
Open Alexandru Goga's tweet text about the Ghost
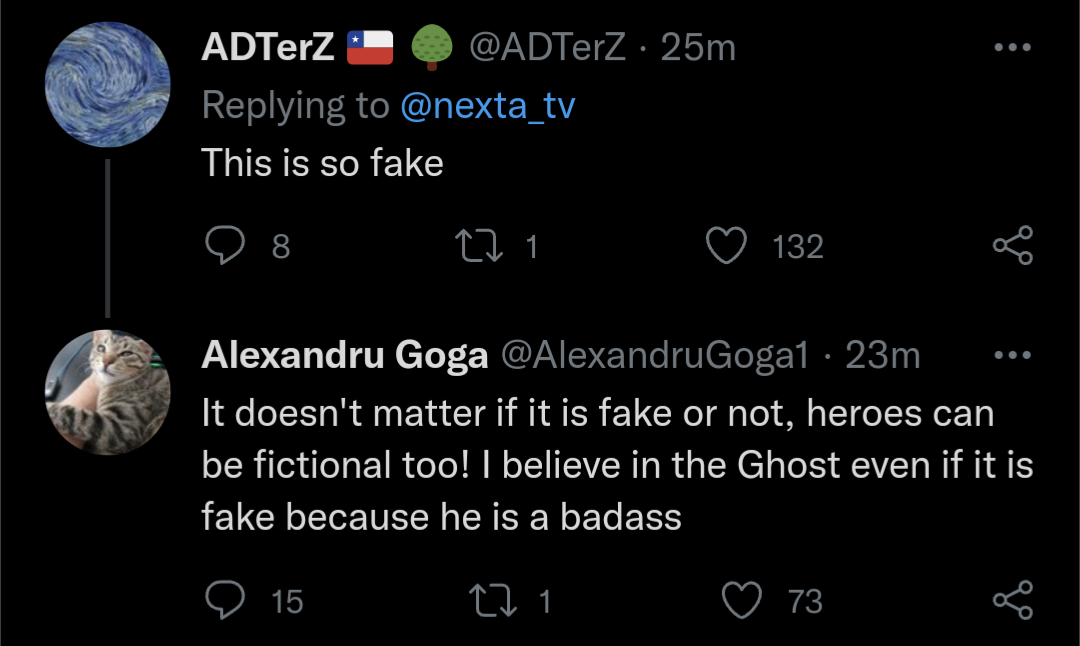coord(600,465)
